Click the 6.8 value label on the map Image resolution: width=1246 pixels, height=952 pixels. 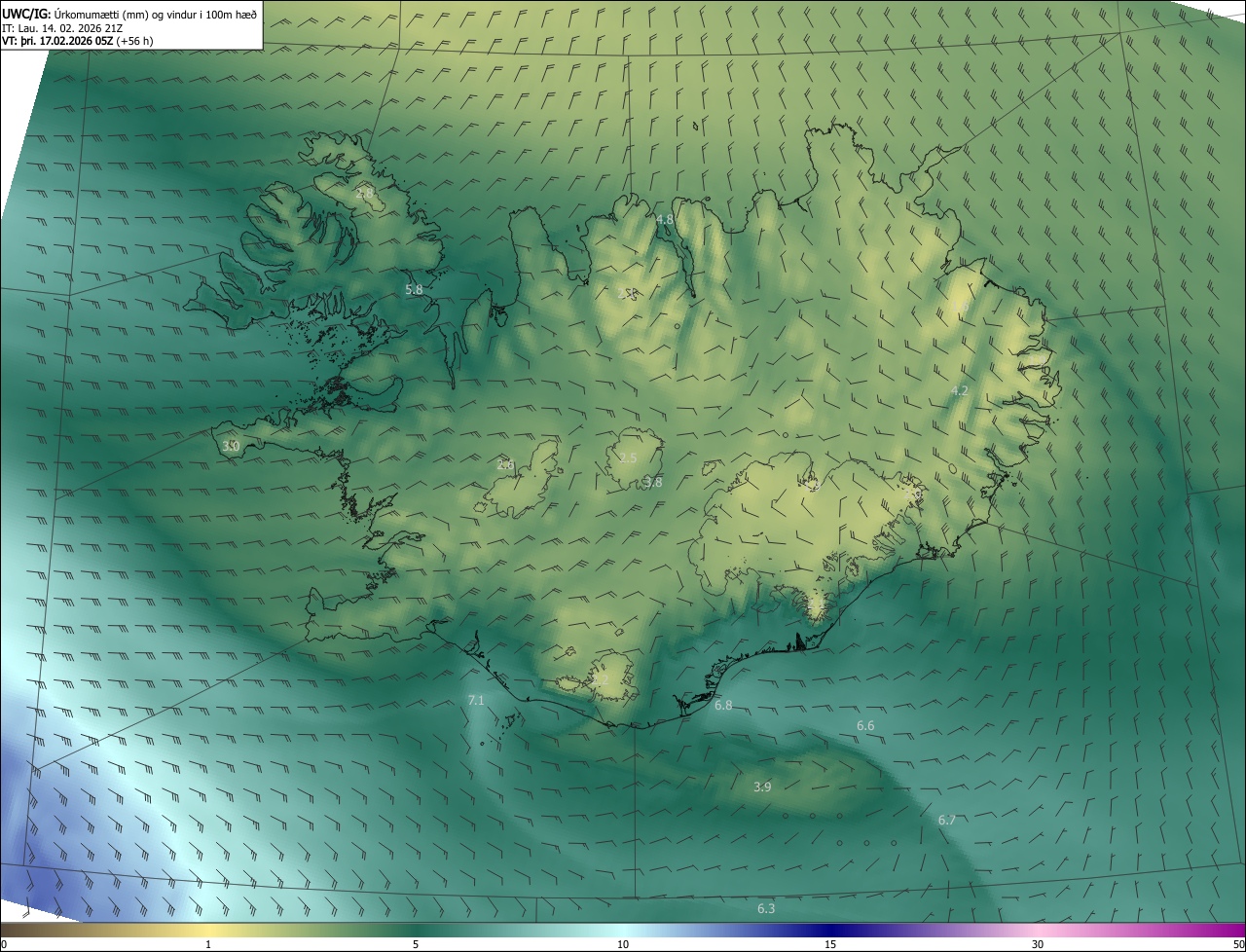click(723, 705)
